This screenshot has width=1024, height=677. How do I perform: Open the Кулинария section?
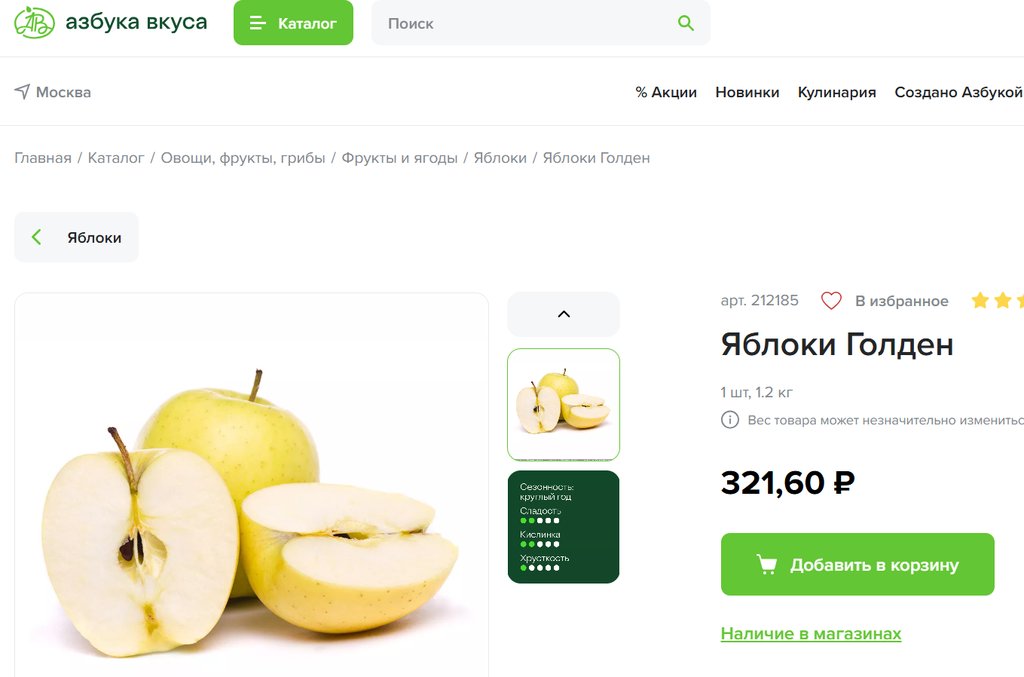point(837,92)
